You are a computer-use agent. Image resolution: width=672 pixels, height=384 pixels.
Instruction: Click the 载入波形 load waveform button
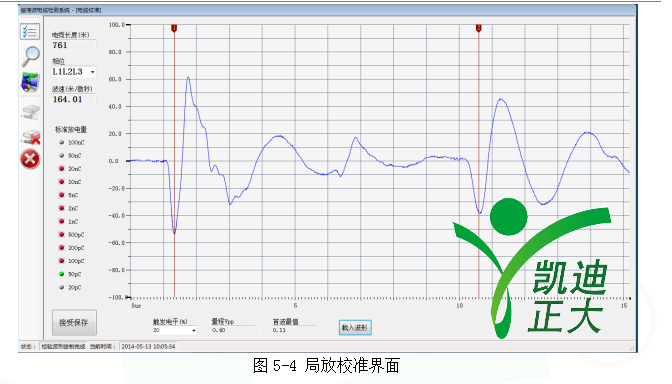click(x=355, y=328)
